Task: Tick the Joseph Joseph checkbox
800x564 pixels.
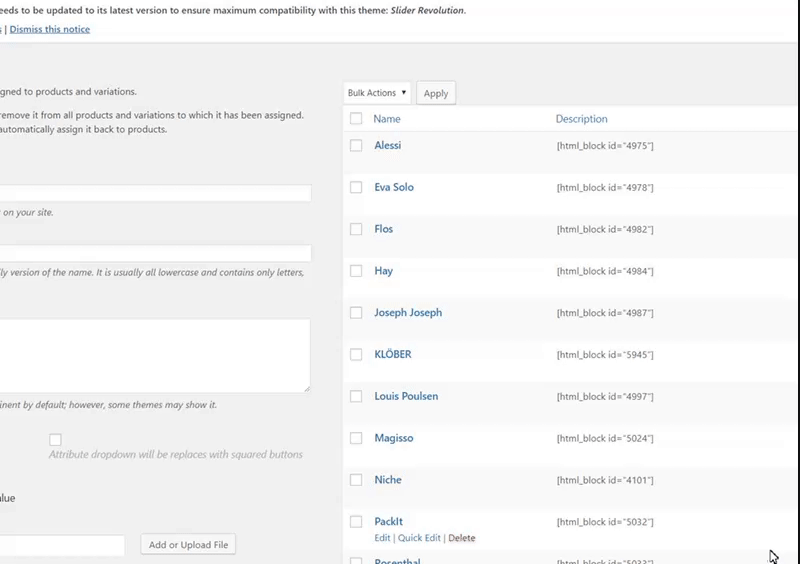Action: (356, 313)
